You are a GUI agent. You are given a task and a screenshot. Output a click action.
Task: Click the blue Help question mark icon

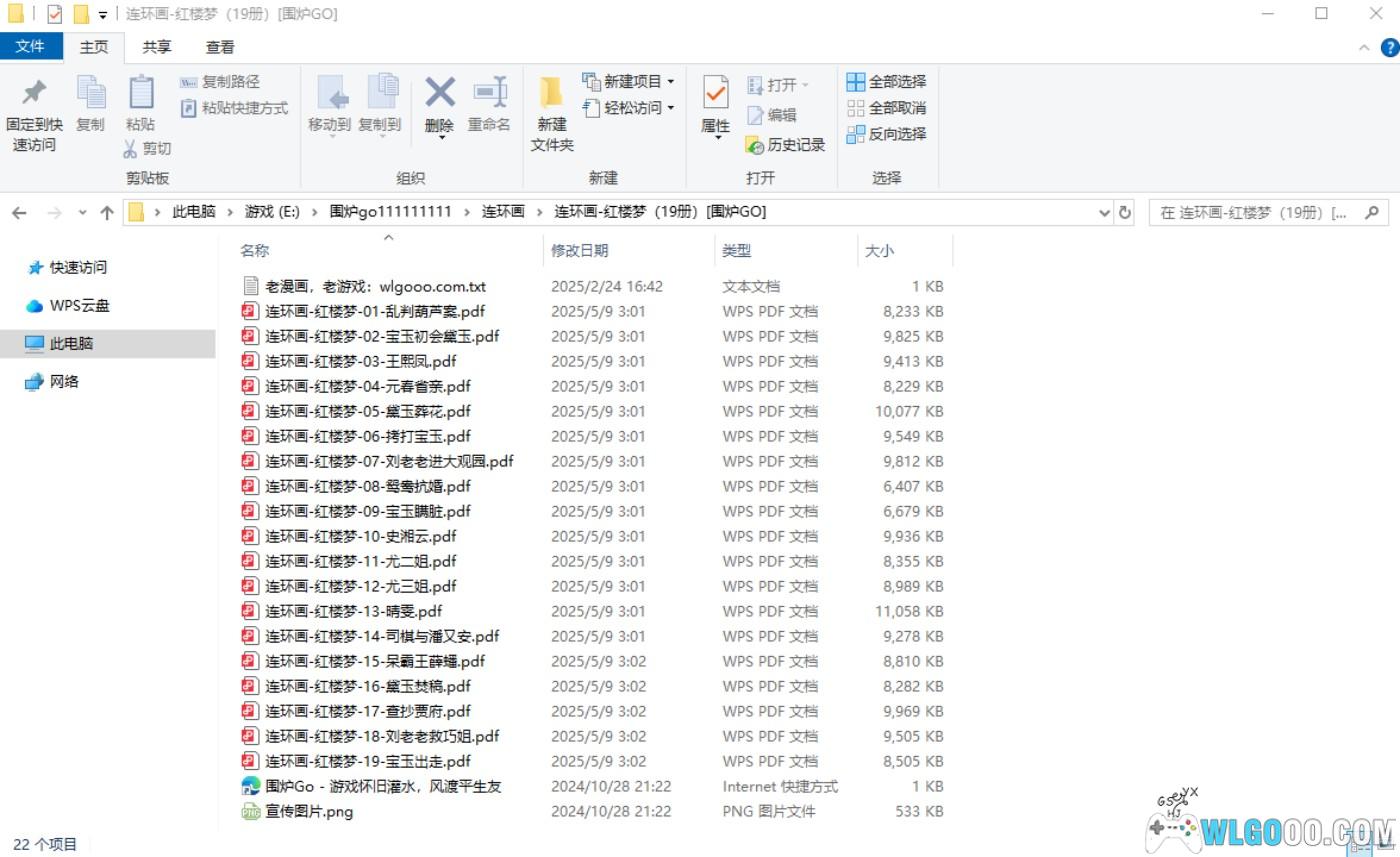1389,47
